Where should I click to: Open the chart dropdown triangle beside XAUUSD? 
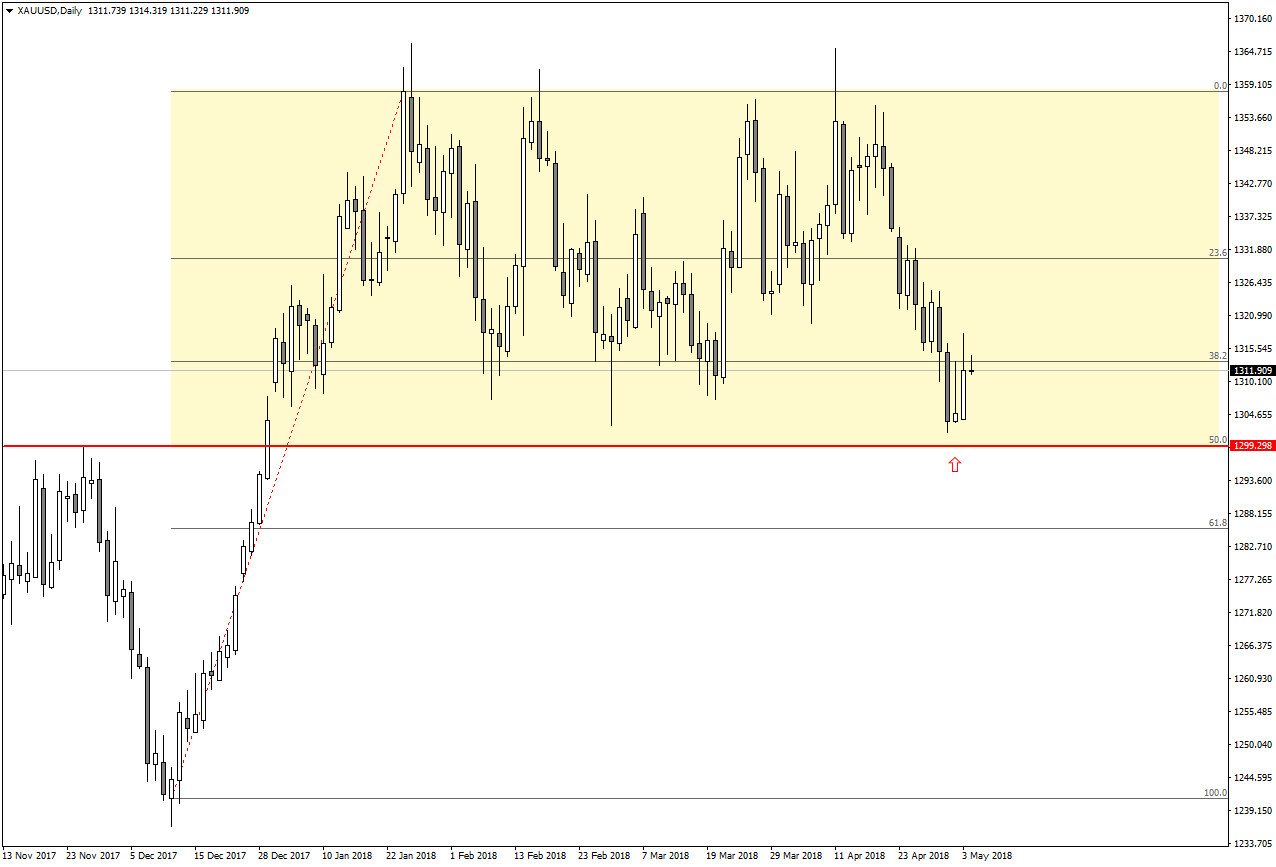pyautogui.click(x=9, y=11)
